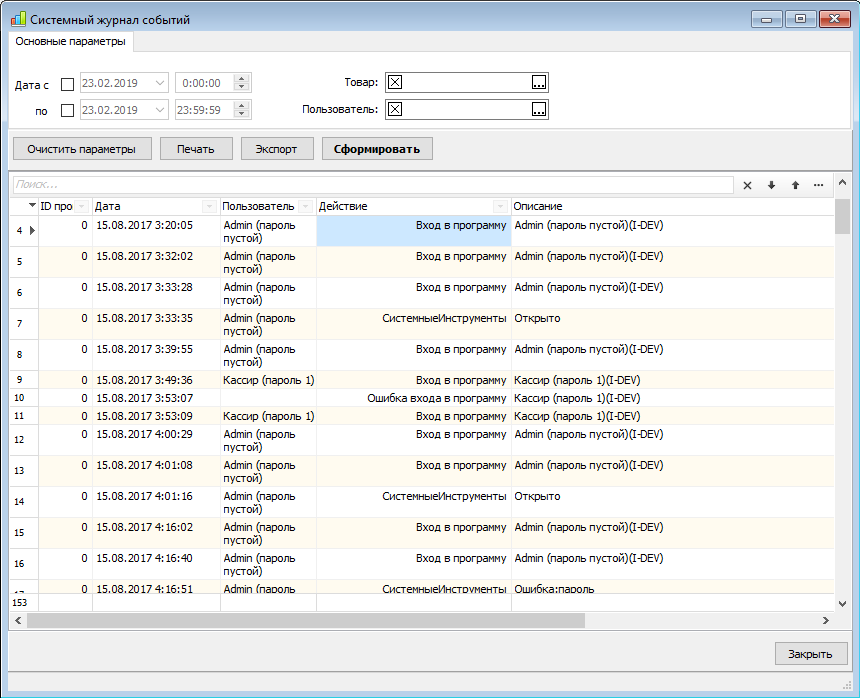Select row 7 СистемныеИнструменты action cell
Image resolution: width=860 pixels, height=698 pixels.
click(414, 324)
